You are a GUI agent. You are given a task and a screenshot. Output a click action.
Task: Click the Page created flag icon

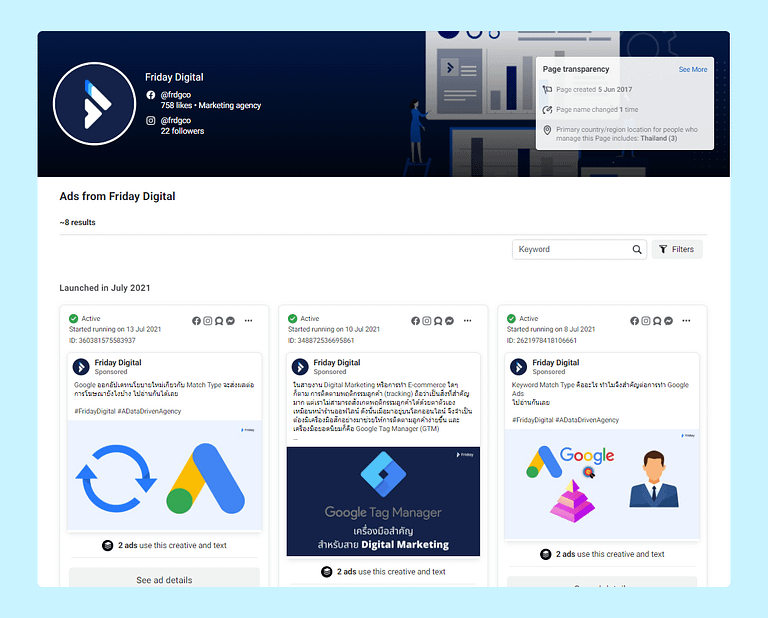pos(547,90)
